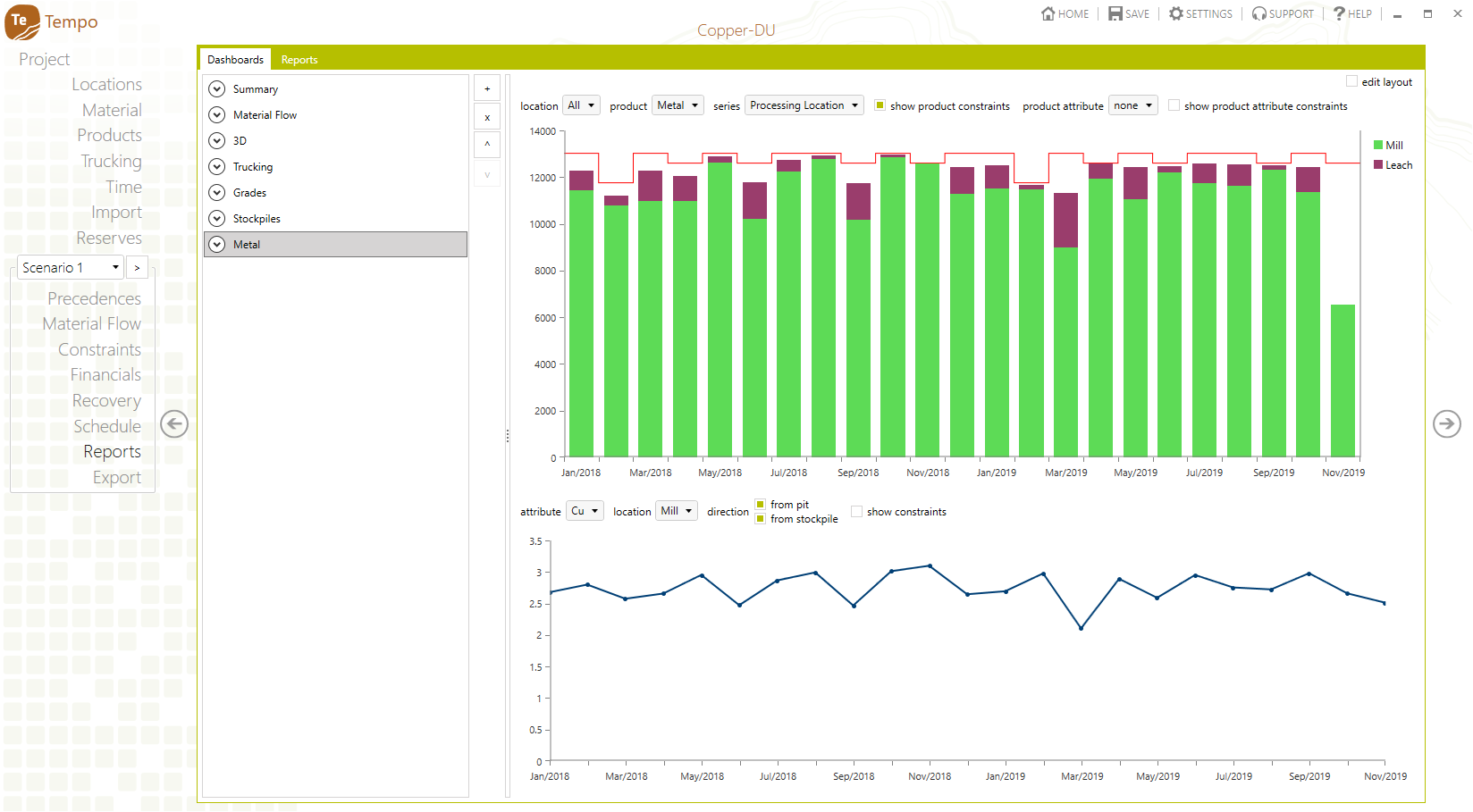The height and width of the screenshot is (812, 1473).
Task: Enable show product attribute constraints checkbox
Action: point(1174,105)
